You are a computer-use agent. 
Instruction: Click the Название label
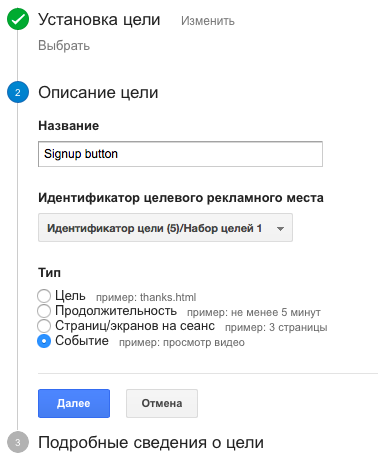coord(69,126)
